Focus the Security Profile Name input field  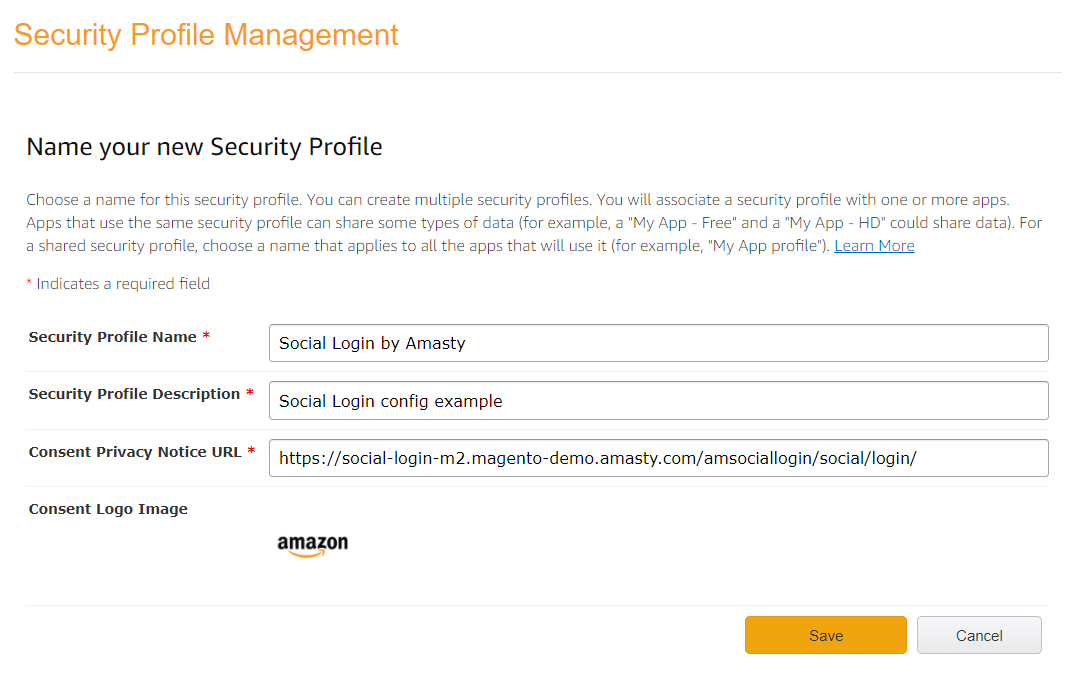(x=658, y=343)
